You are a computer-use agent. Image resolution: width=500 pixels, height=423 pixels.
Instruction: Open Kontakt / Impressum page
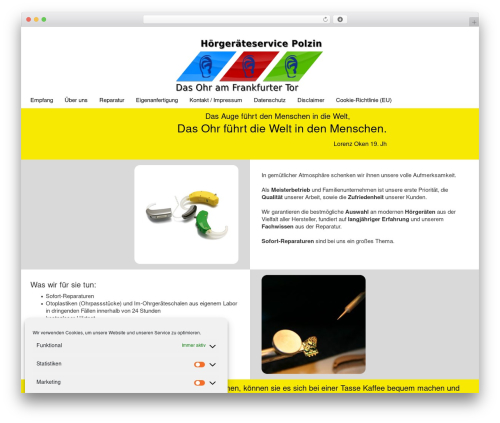tap(216, 100)
